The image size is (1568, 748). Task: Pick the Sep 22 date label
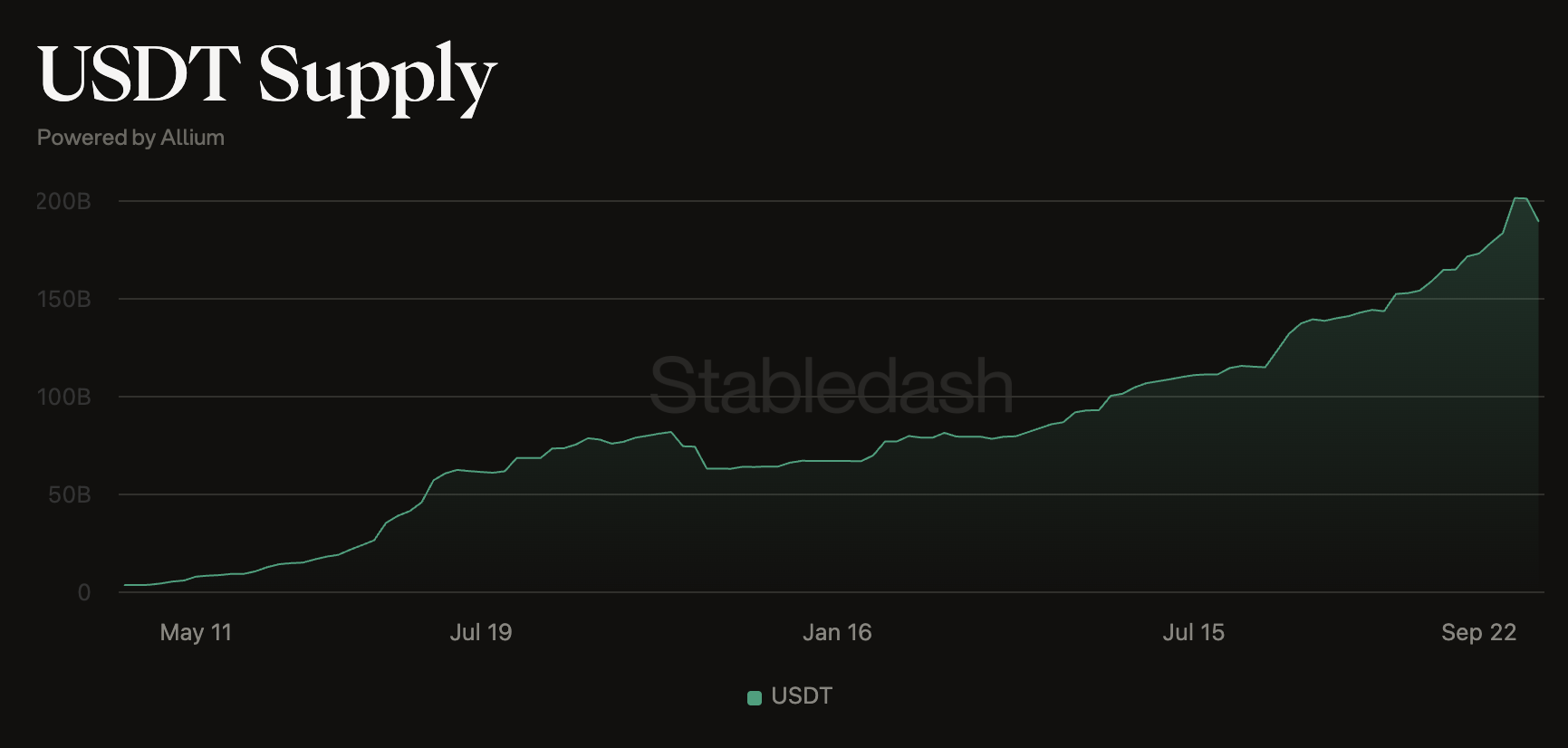pos(1478,632)
